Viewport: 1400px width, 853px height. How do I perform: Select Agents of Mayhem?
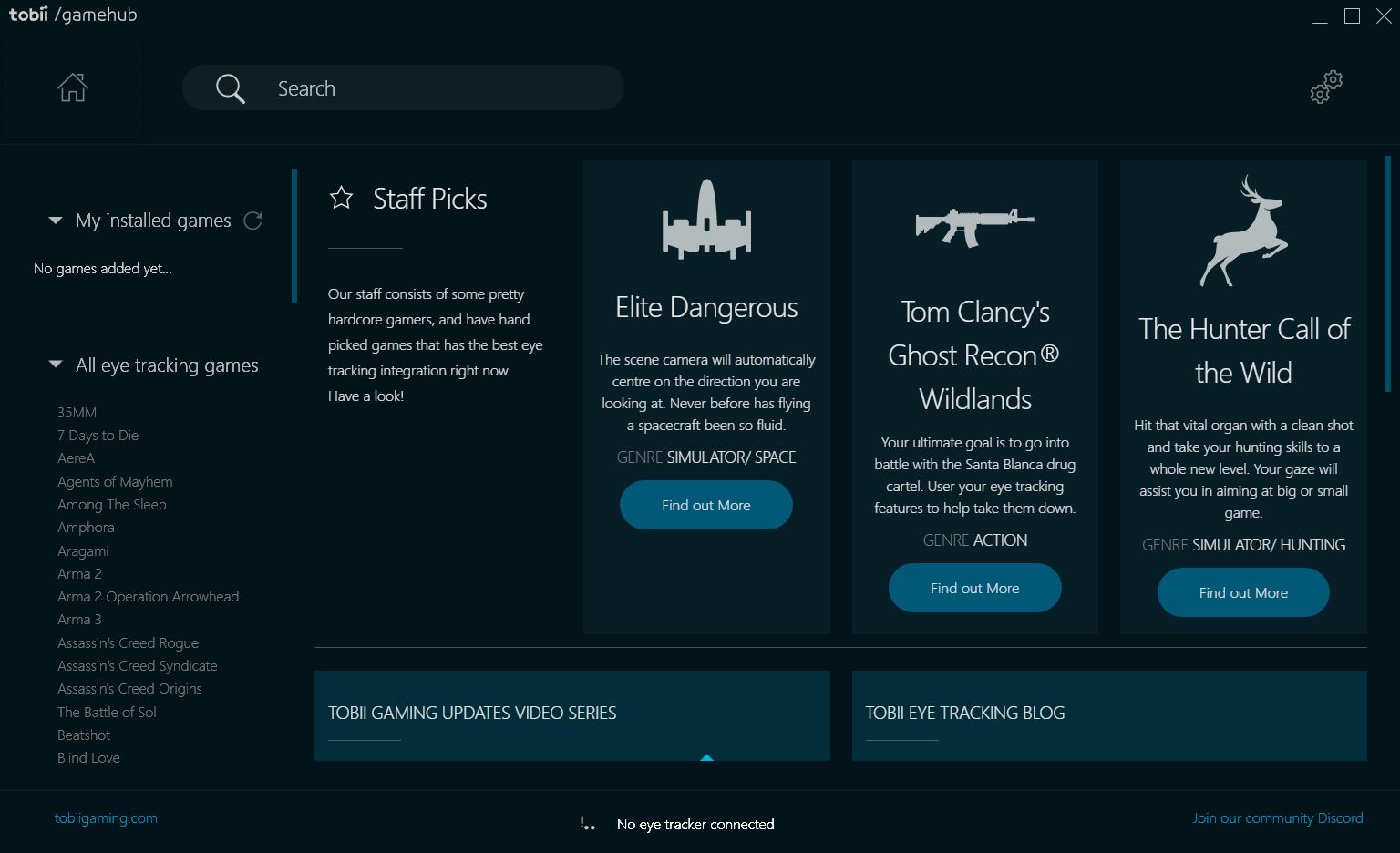115,481
